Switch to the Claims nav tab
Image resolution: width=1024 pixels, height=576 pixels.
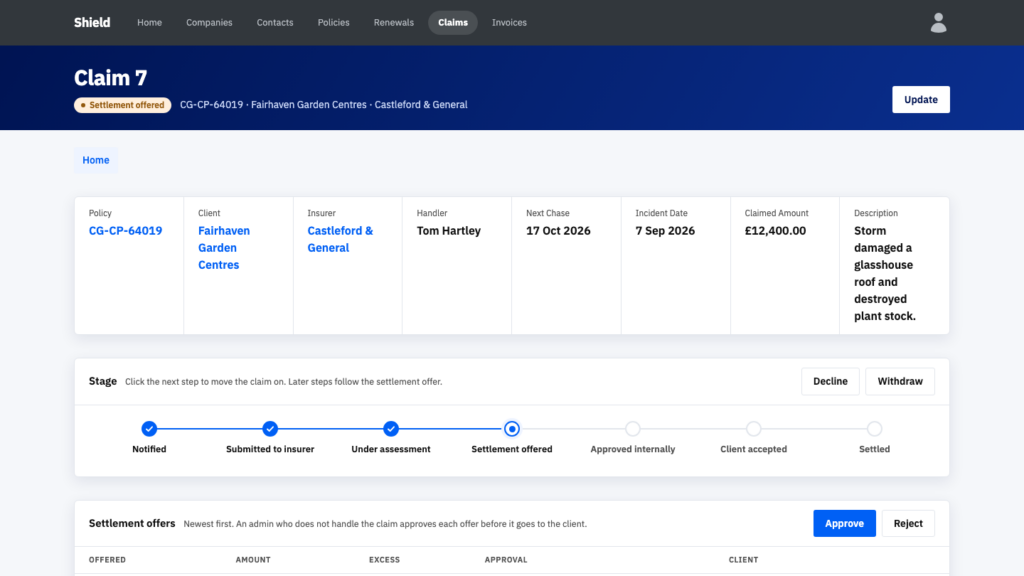point(453,22)
